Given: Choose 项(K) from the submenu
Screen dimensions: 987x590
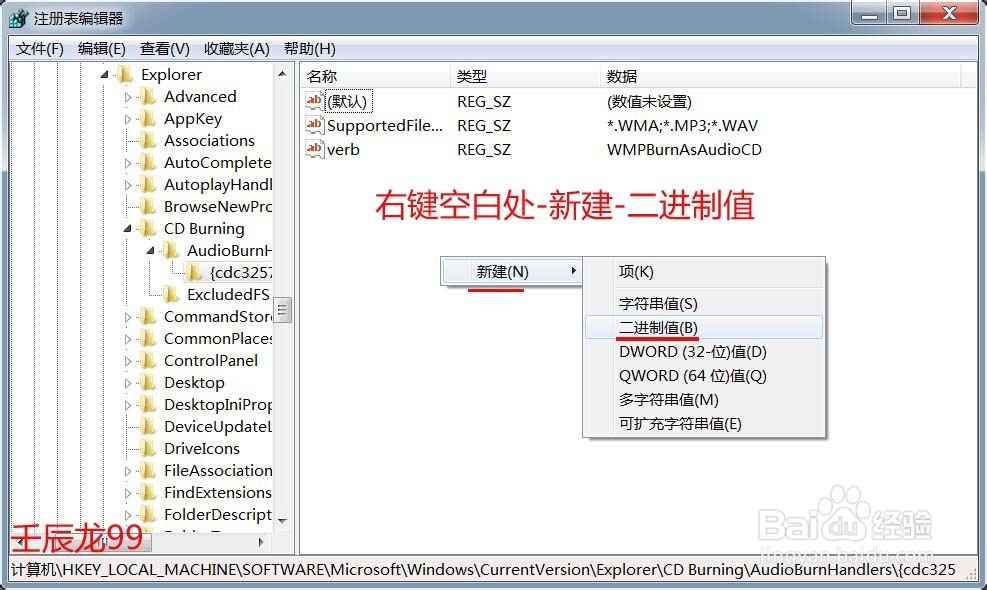Looking at the screenshot, I should tap(703, 271).
